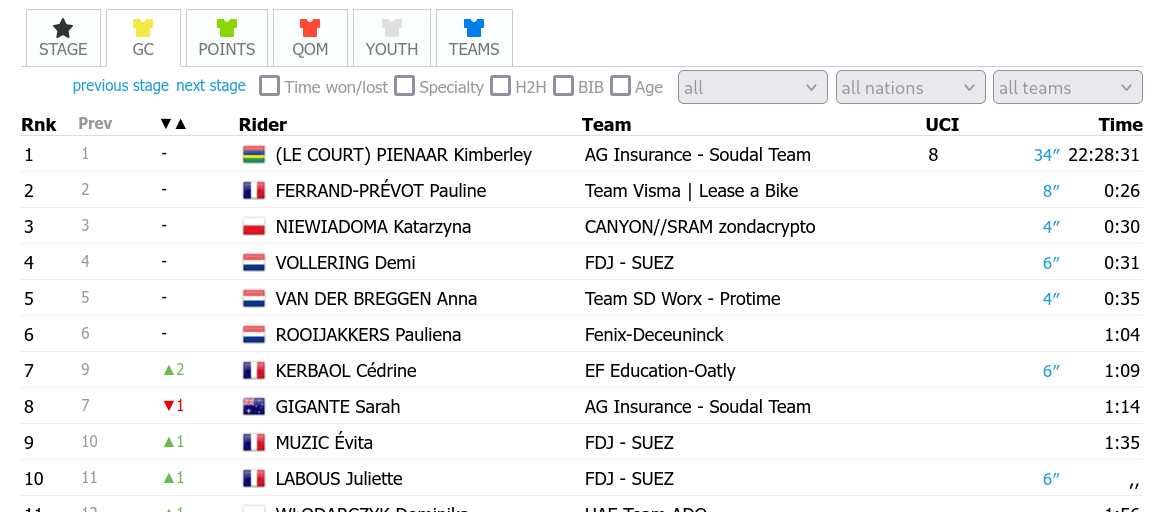Click the French flag beside Ferrand-Prévot
1160x512 pixels.
tap(254, 191)
